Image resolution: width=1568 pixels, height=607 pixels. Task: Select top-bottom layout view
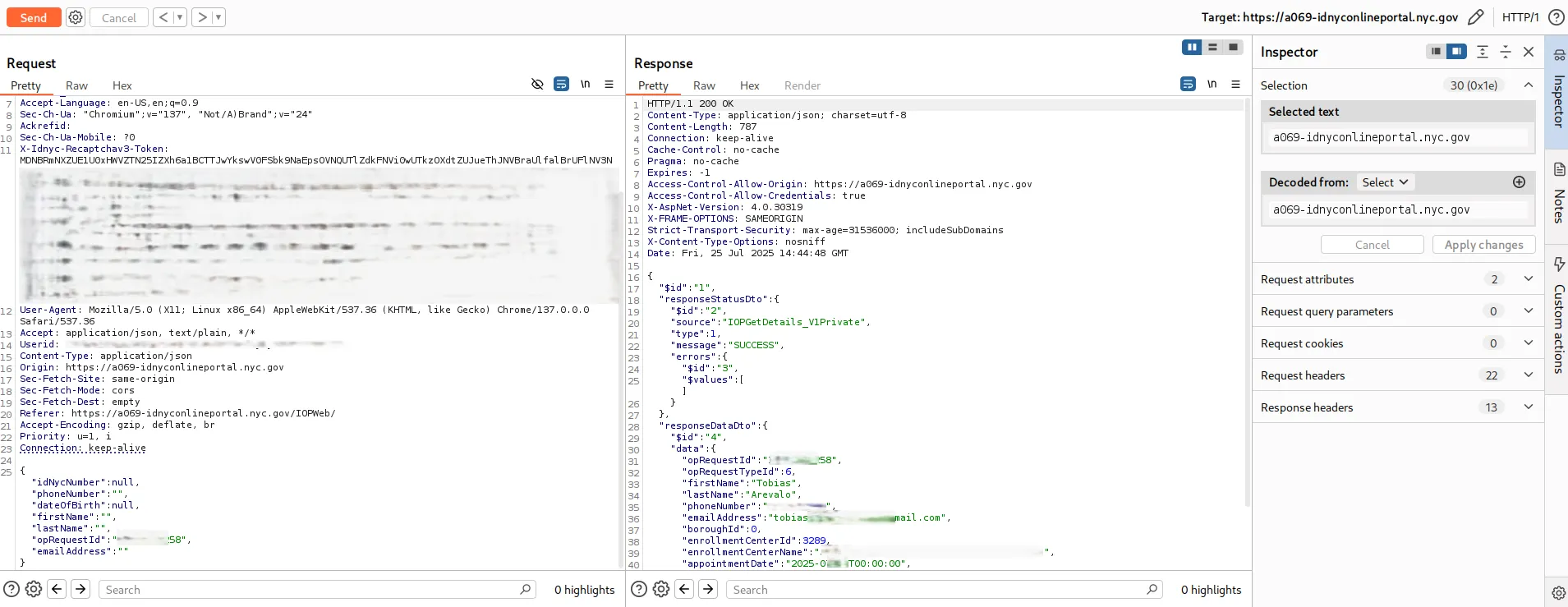pyautogui.click(x=1212, y=48)
